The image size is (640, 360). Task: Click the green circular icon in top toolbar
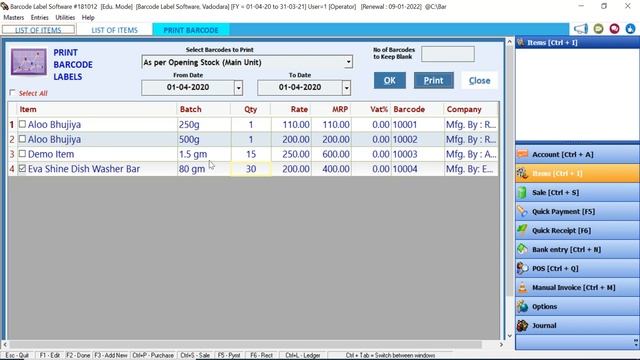598,29
